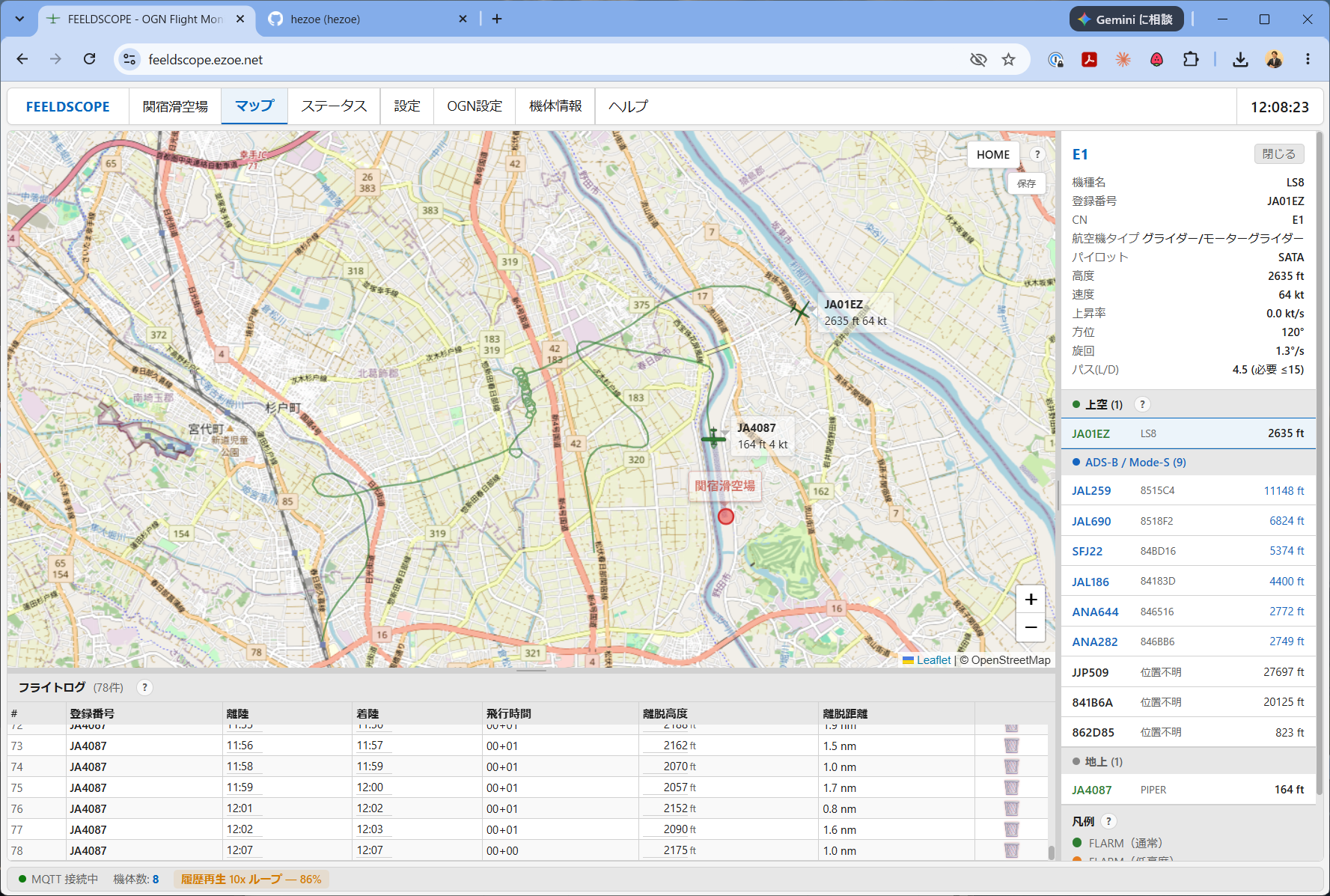This screenshot has width=1330, height=896.
Task: Delete flight log row 74
Action: tap(1011, 767)
